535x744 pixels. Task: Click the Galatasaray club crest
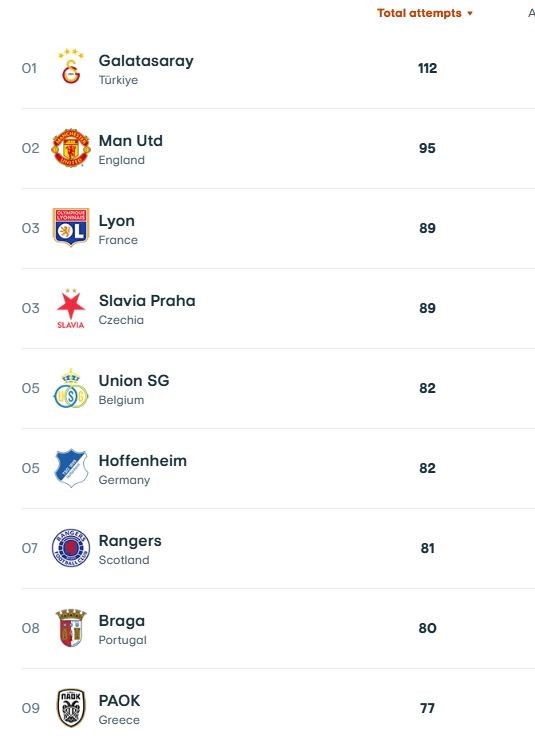tap(71, 67)
